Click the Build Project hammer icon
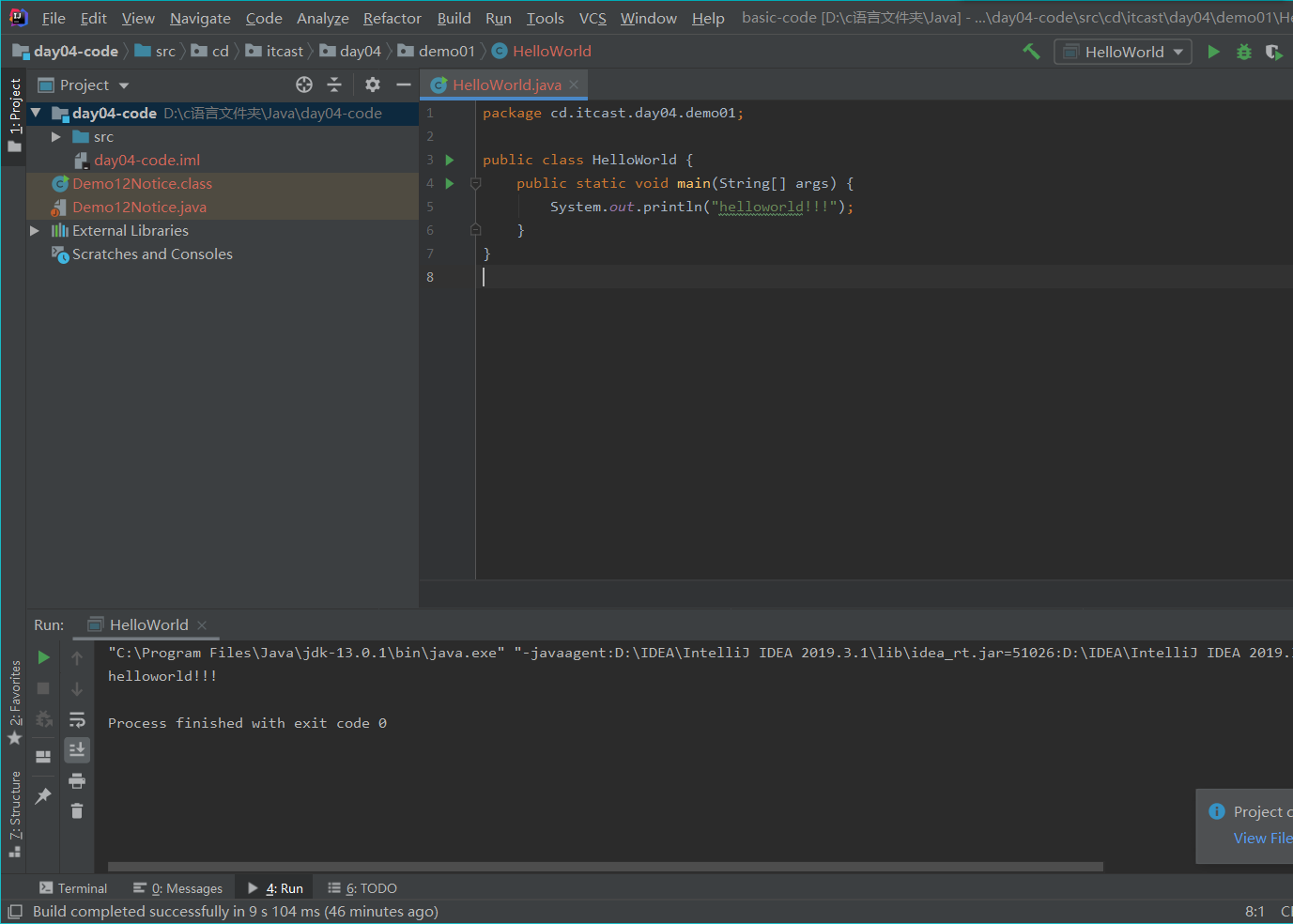Image resolution: width=1293 pixels, height=924 pixels. click(x=1031, y=52)
